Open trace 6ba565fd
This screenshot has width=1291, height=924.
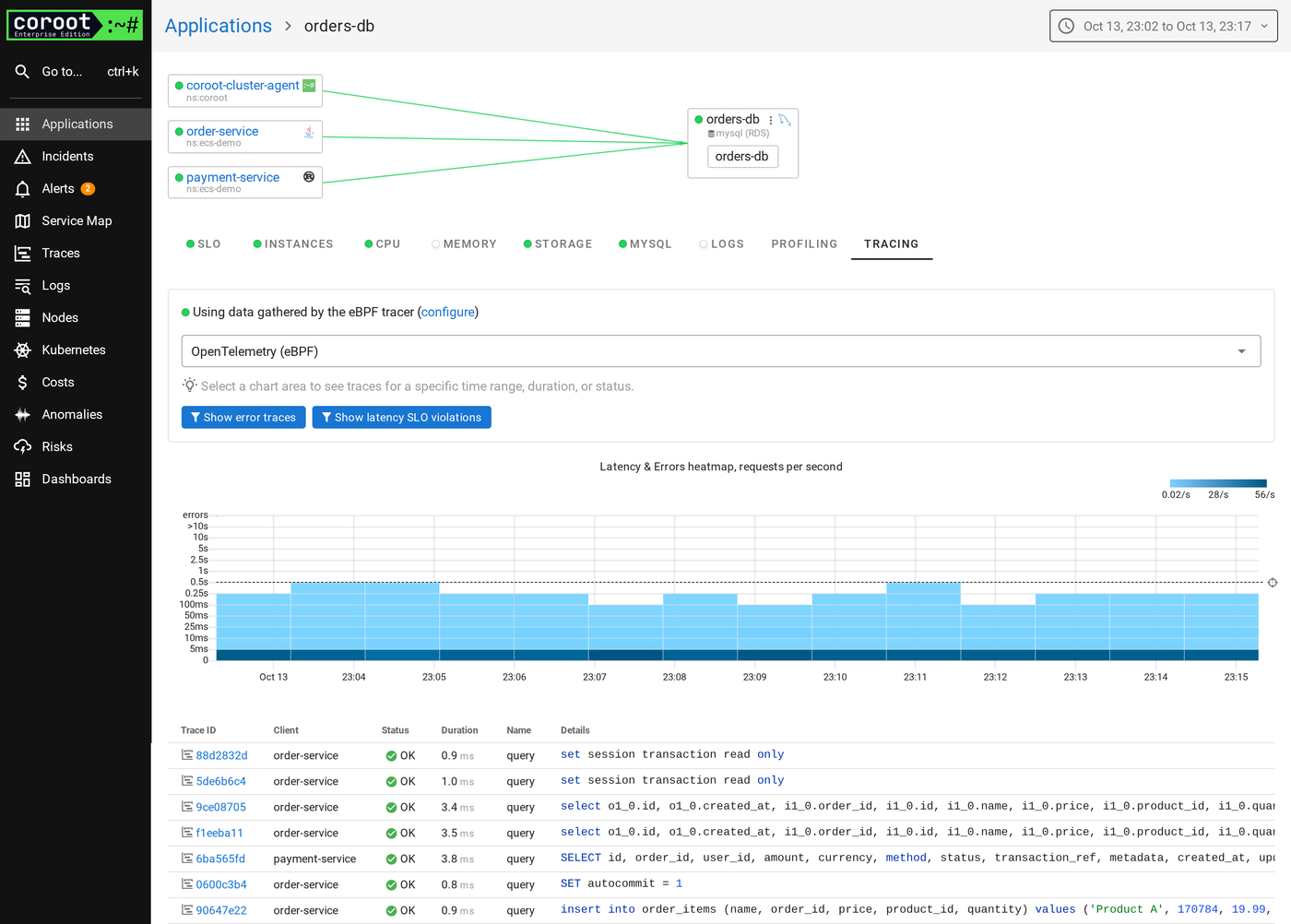point(220,859)
